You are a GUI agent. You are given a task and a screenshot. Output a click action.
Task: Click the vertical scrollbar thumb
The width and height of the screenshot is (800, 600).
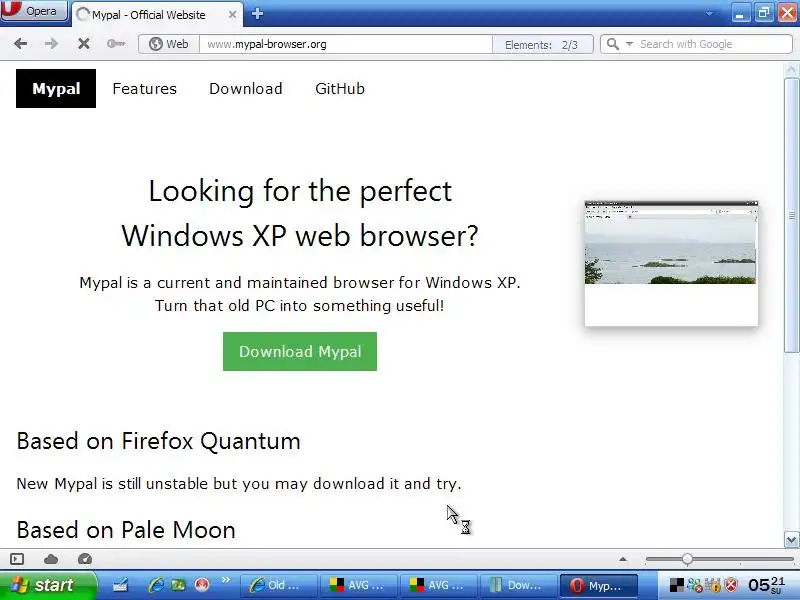(791, 215)
